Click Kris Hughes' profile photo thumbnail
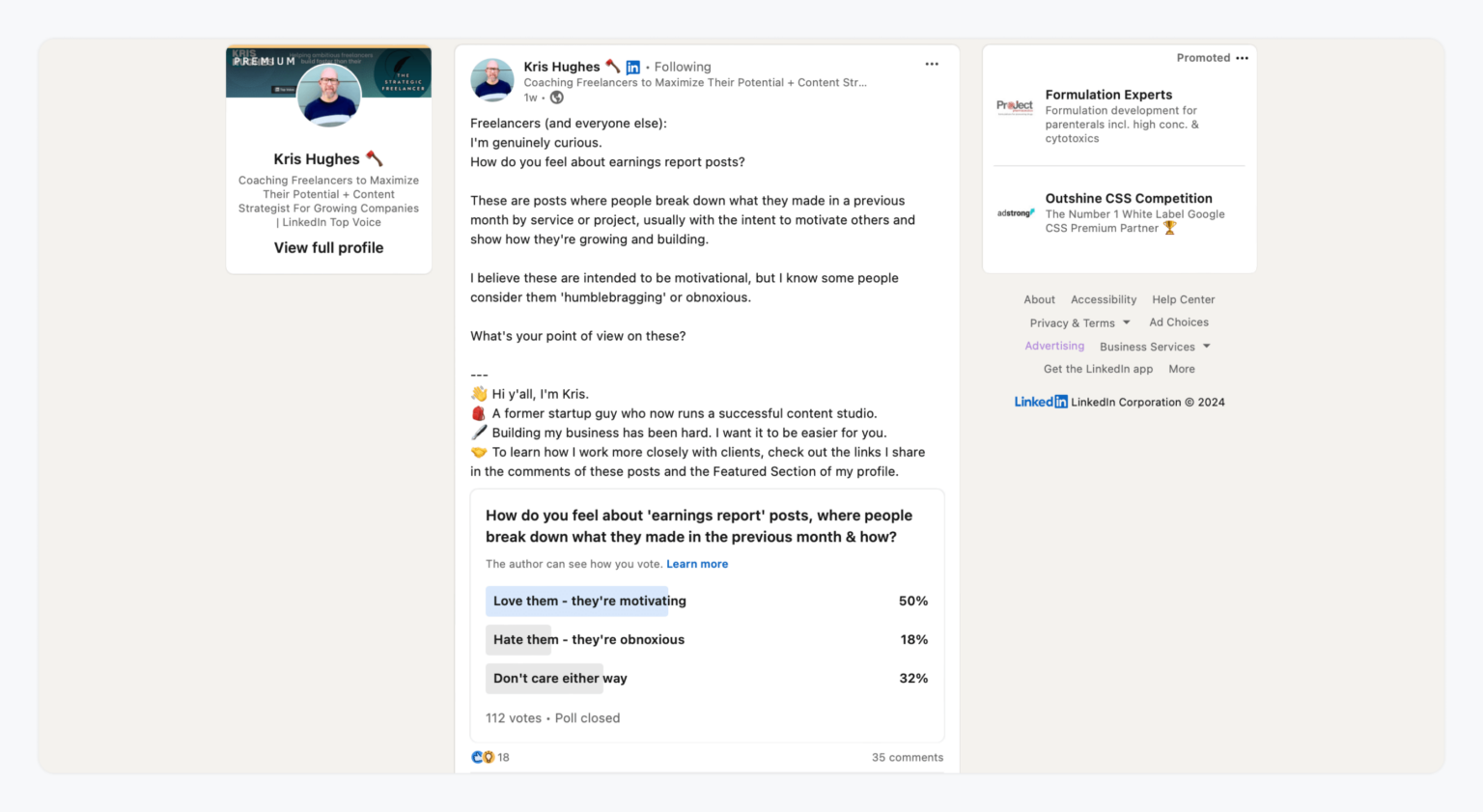Screen dimensions: 1483x812 (492, 80)
